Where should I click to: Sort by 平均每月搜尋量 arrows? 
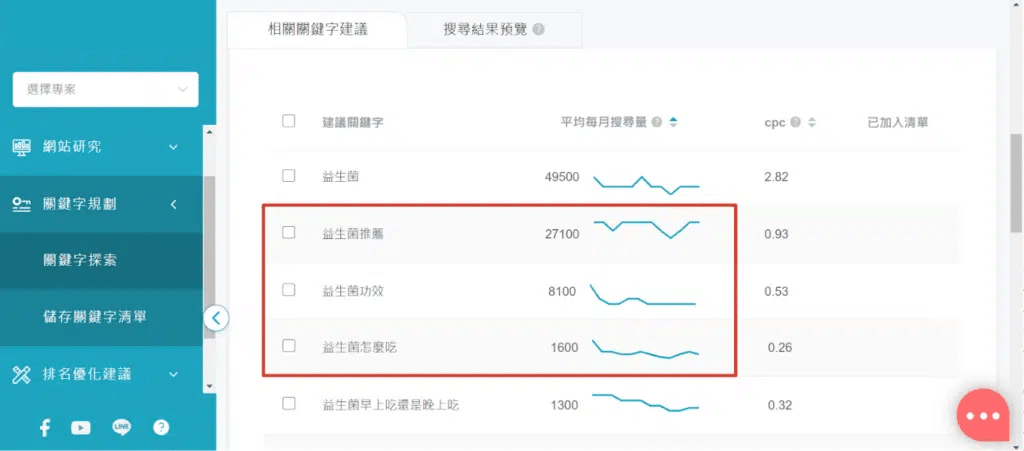point(673,122)
